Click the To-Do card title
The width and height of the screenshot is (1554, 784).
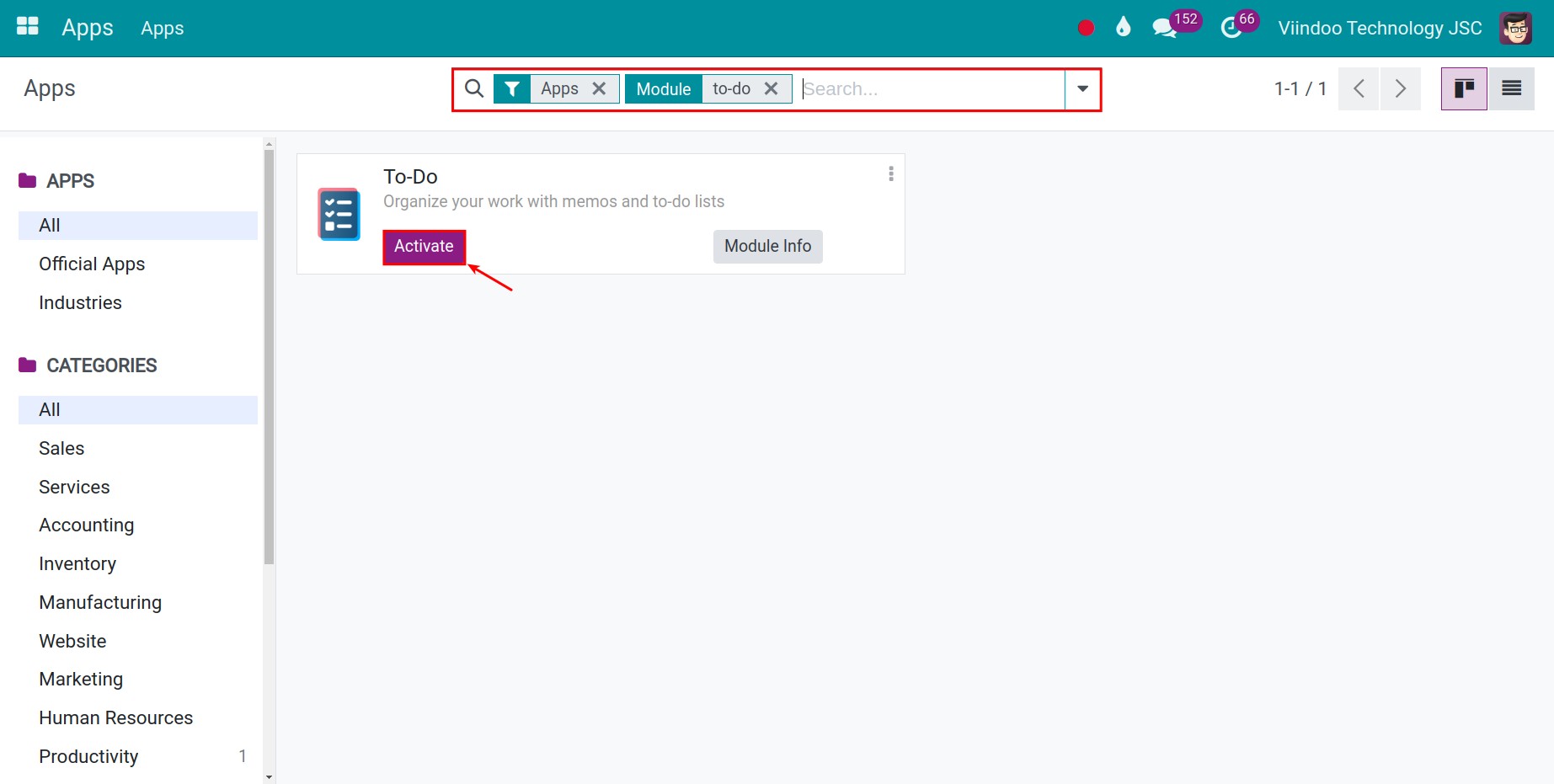[410, 177]
